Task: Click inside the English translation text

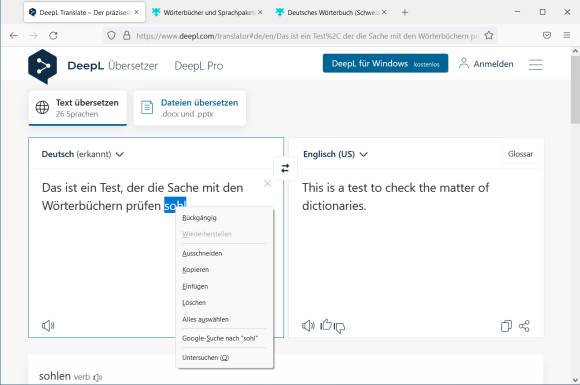Action: 395,196
